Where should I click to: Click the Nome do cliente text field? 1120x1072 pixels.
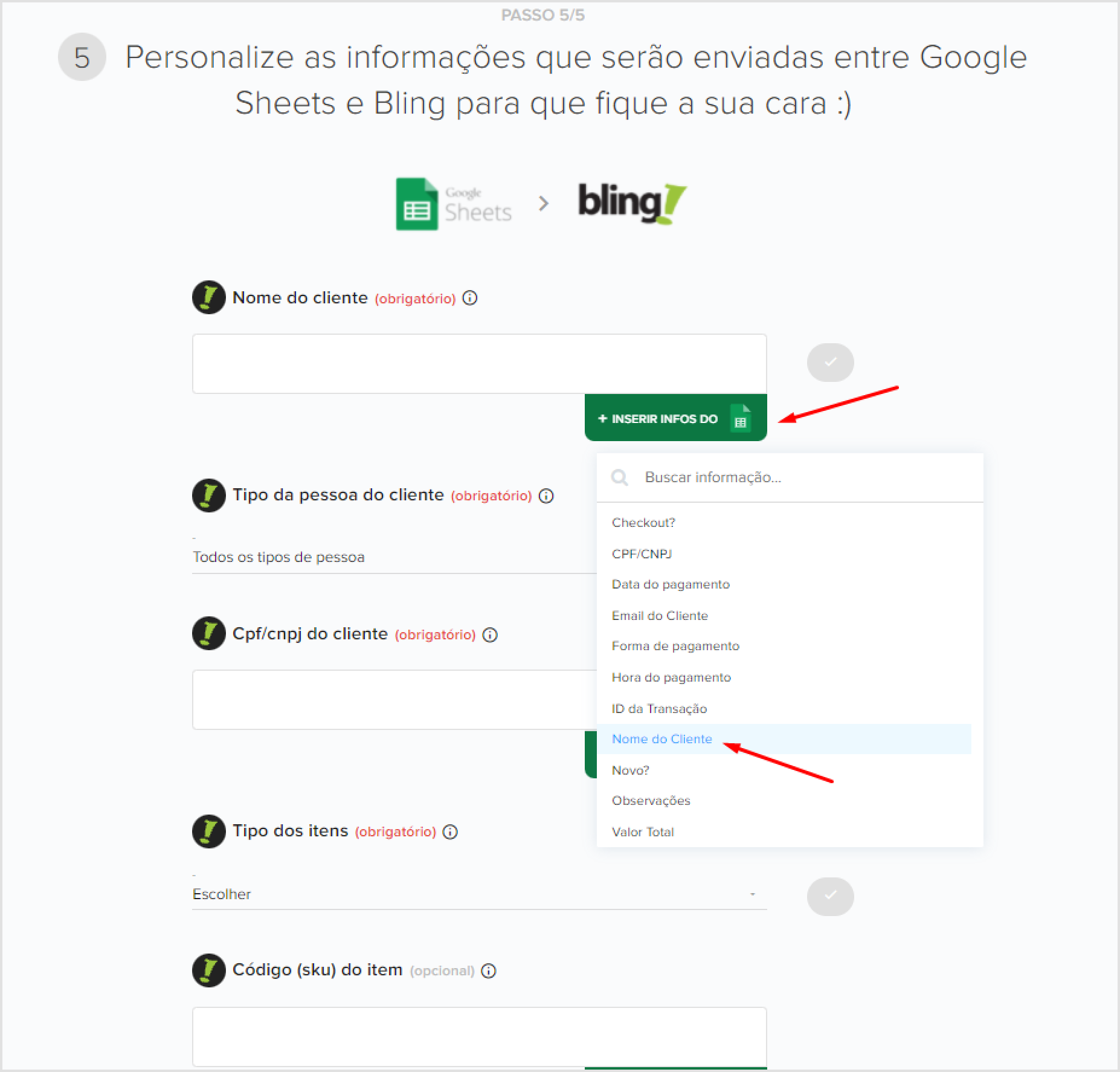[480, 364]
